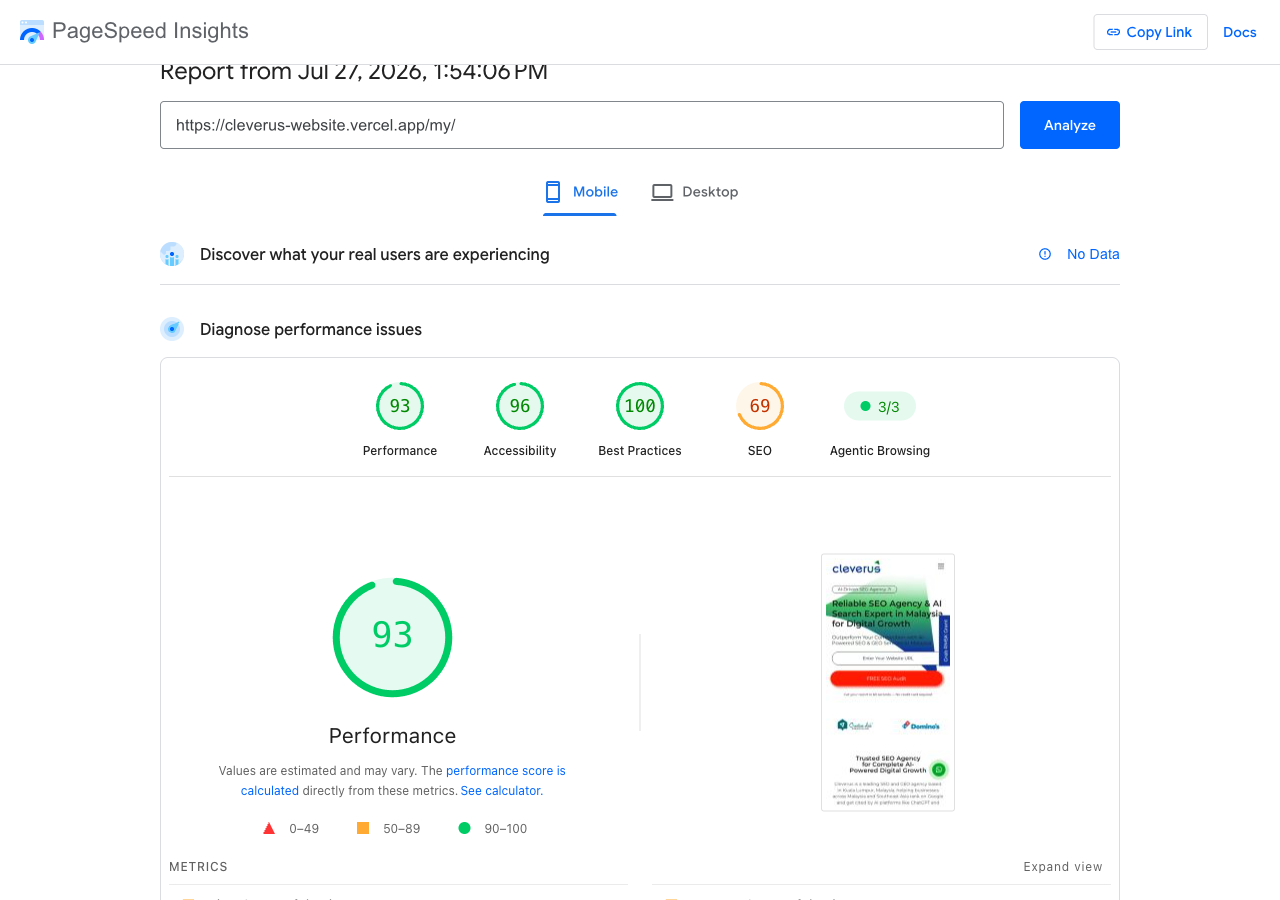Click the Diagnose performance issues heading
Viewport: 1280px width, 900px height.
coord(311,329)
